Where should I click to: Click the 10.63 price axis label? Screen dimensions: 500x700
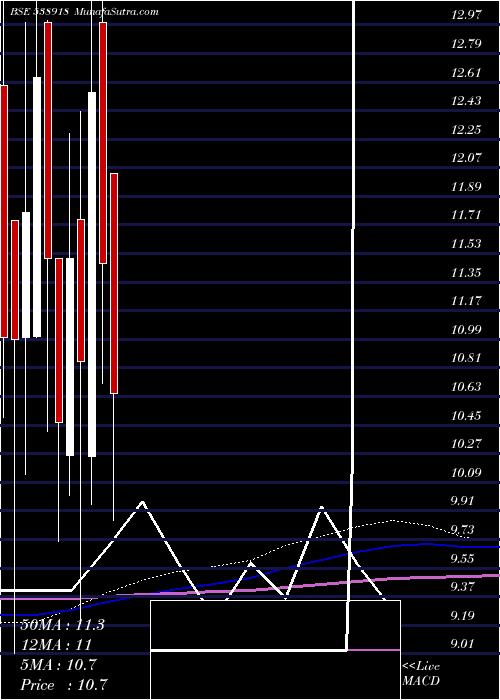467,387
